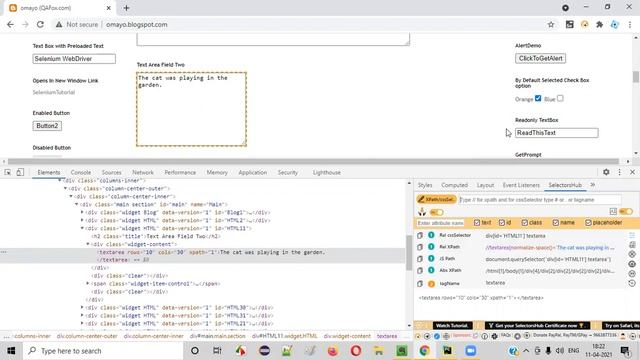Activate the DevTools inspect element picker icon

[8, 172]
